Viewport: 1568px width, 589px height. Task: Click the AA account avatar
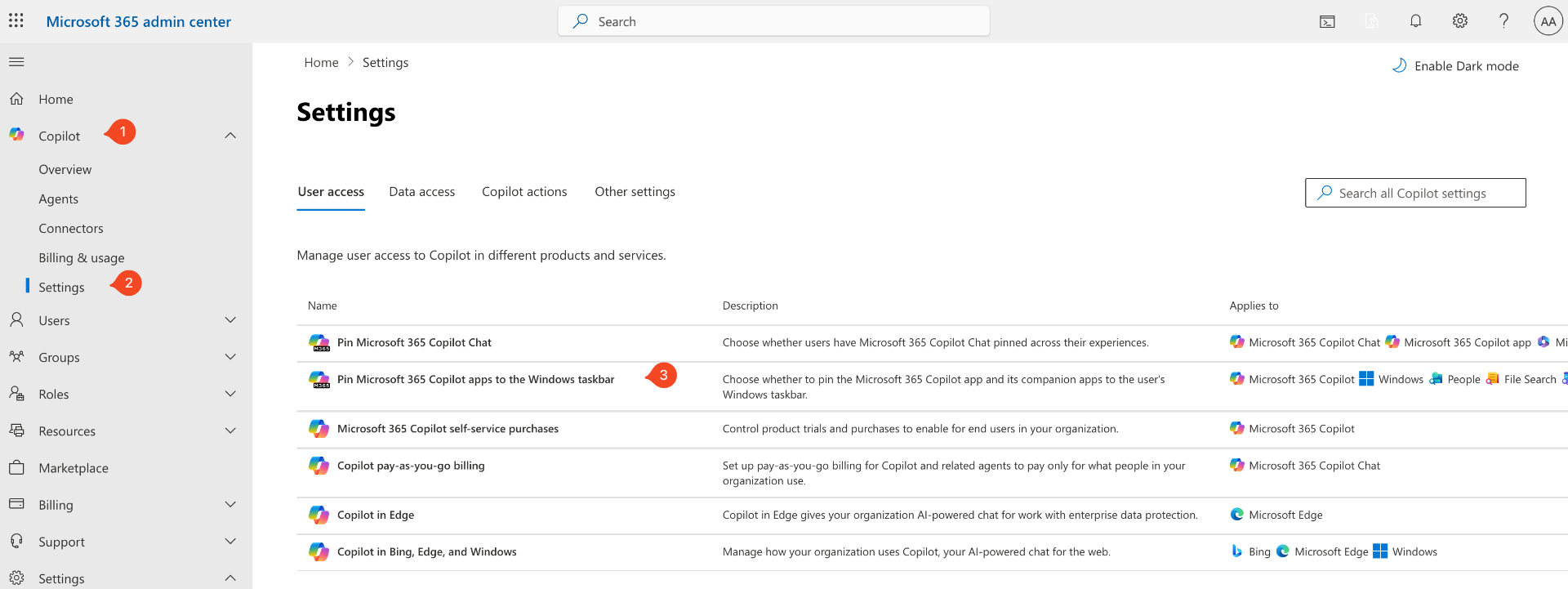click(1548, 21)
